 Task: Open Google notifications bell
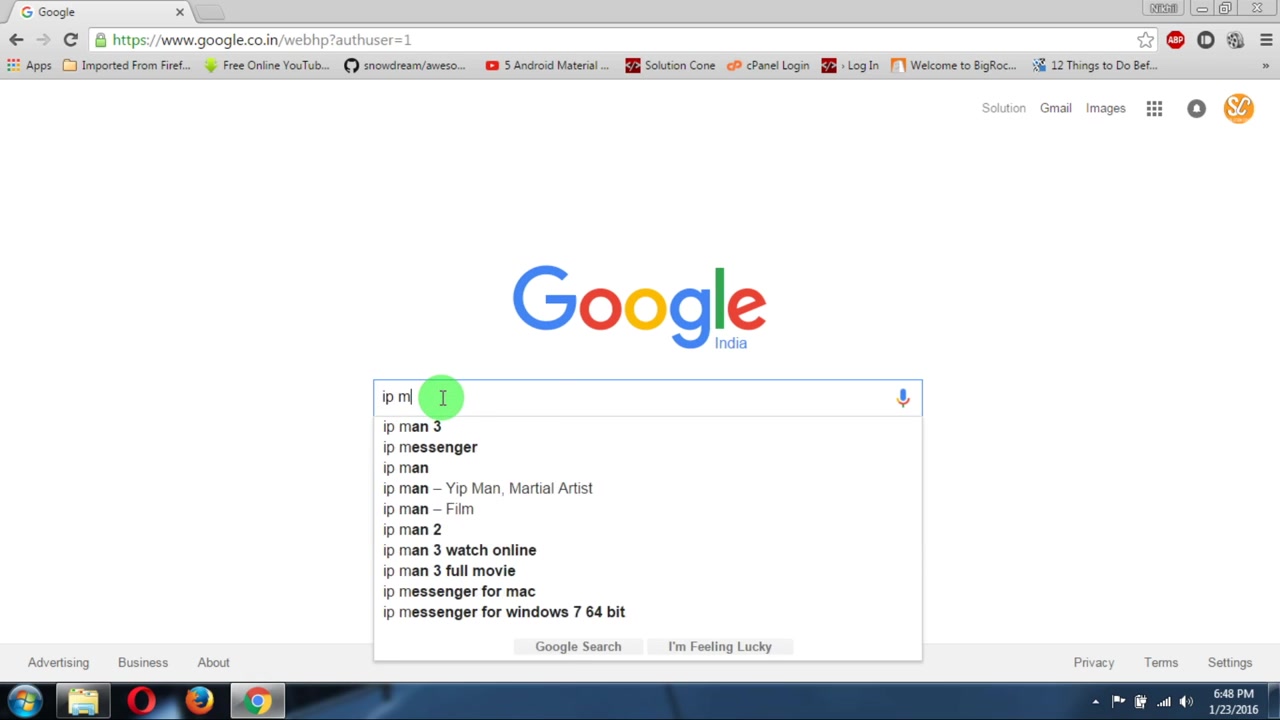click(x=1196, y=109)
